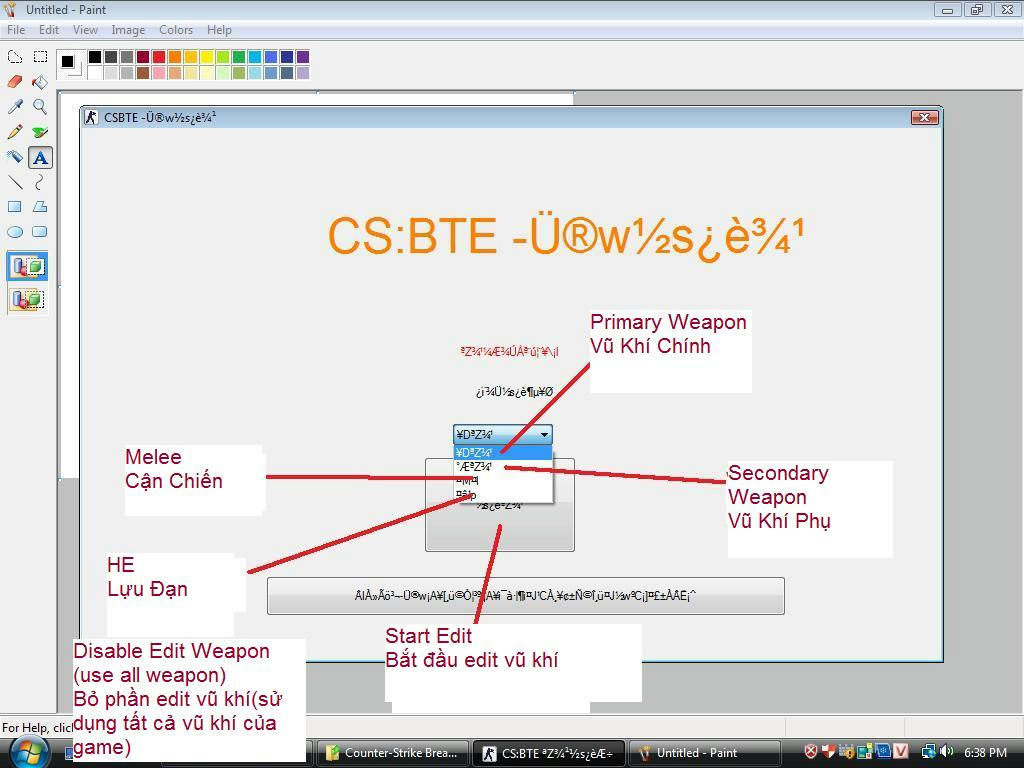Open the View menu
1024x768 pixels.
85,30
